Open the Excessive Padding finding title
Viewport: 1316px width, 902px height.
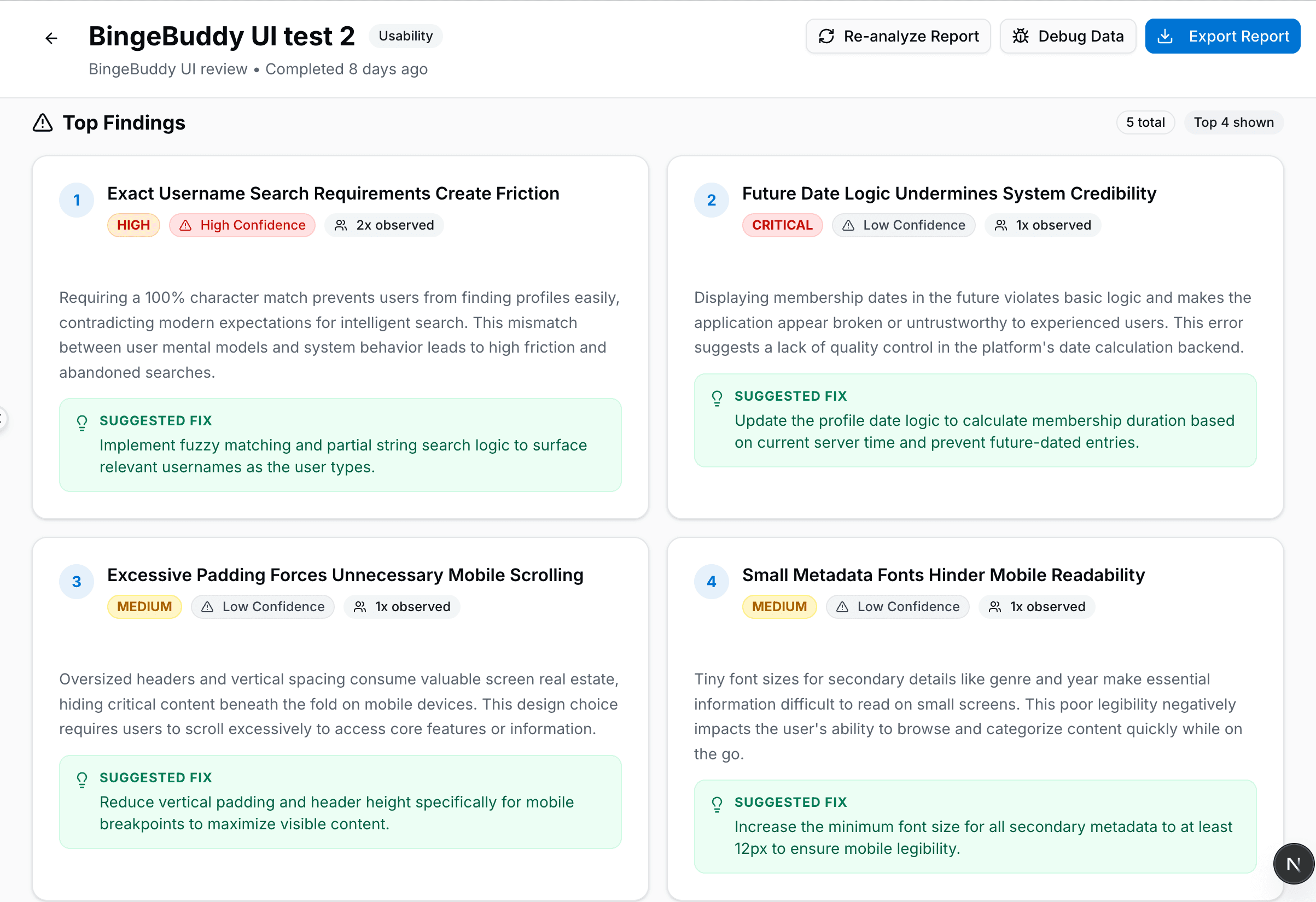pos(345,575)
